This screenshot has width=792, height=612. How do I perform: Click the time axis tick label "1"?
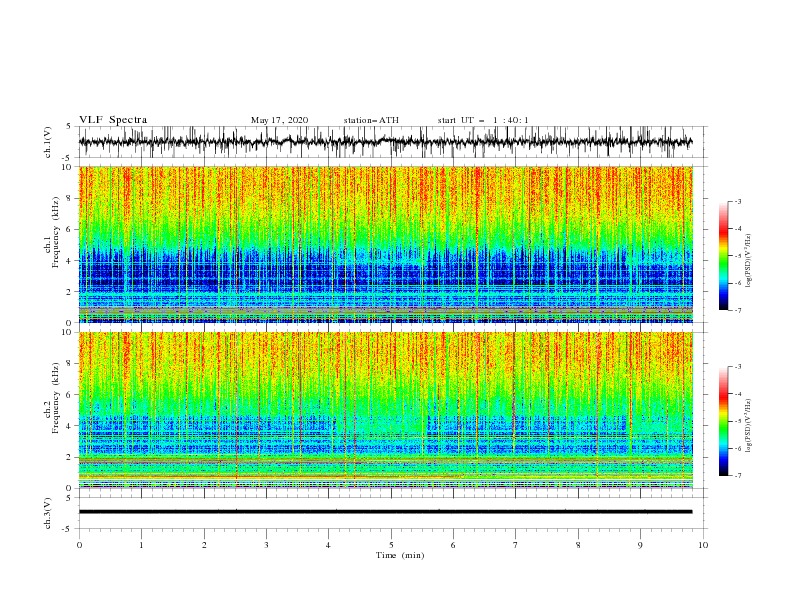(x=141, y=545)
